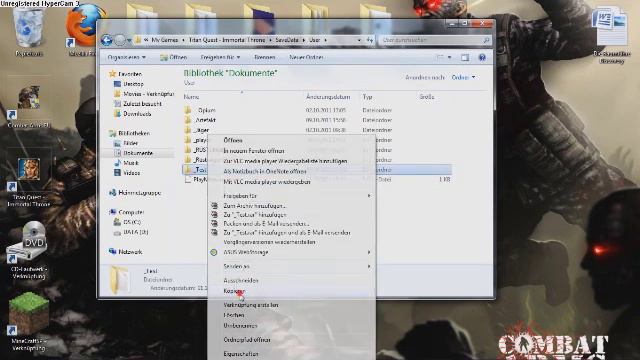640x360 pixels.
Task: Choose In neuem Fenster öffnen
Action: [253, 151]
